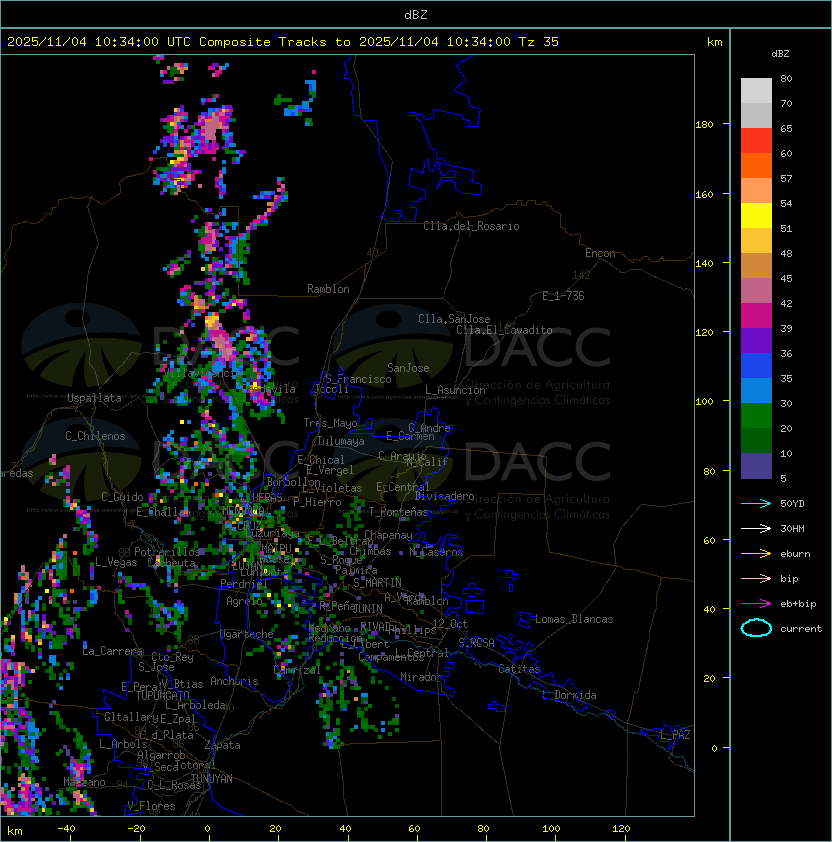Click the 'Ugarteche' map label
Image resolution: width=832 pixels, height=842 pixels.
(x=247, y=634)
